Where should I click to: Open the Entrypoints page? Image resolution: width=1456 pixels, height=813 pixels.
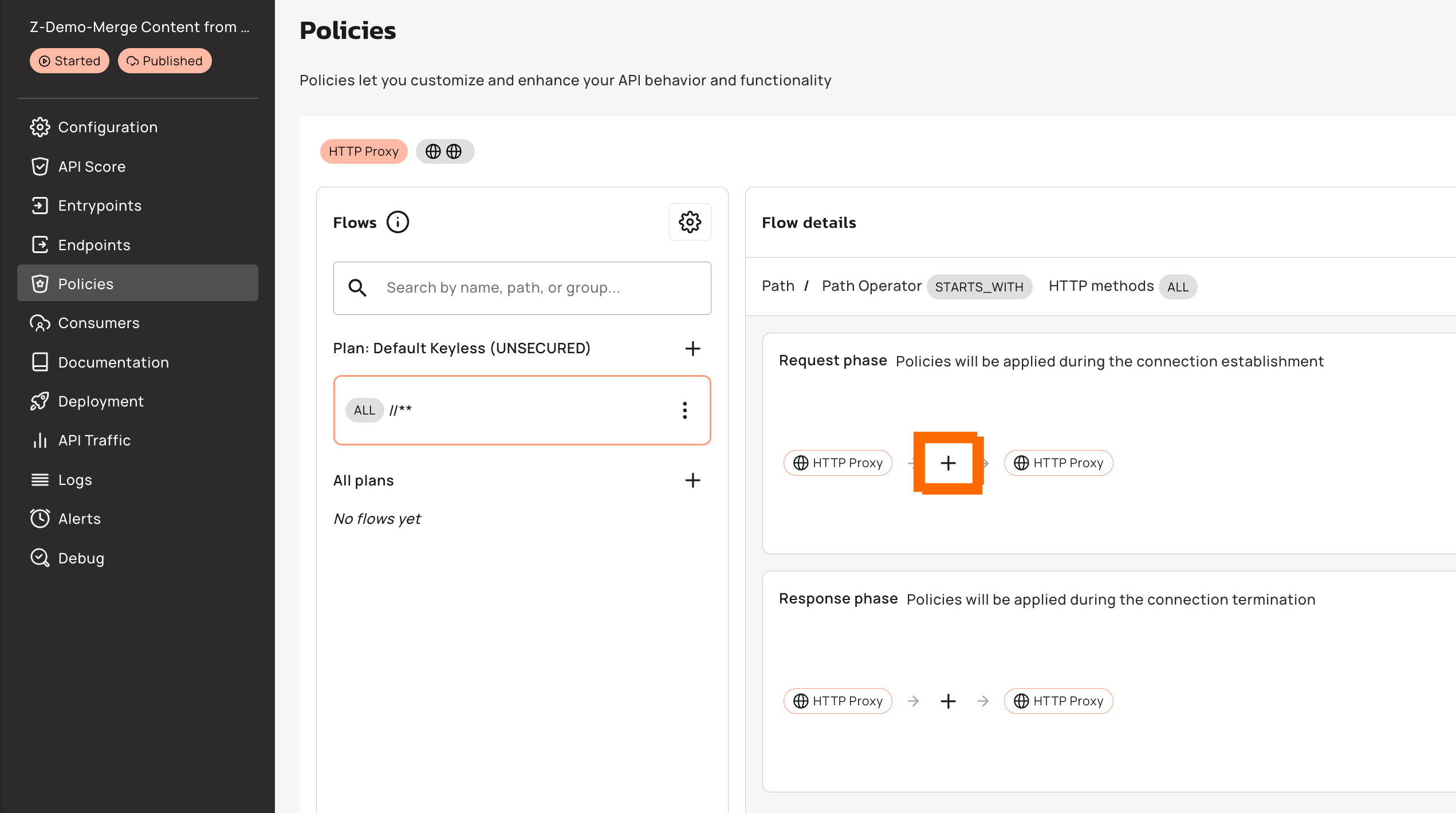point(100,206)
